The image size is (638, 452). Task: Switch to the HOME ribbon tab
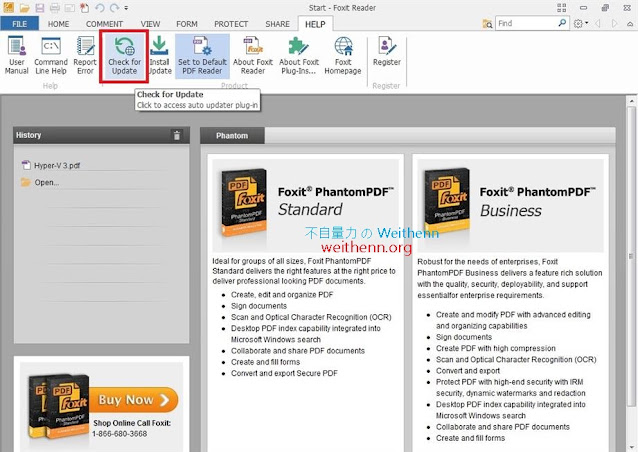(58, 24)
